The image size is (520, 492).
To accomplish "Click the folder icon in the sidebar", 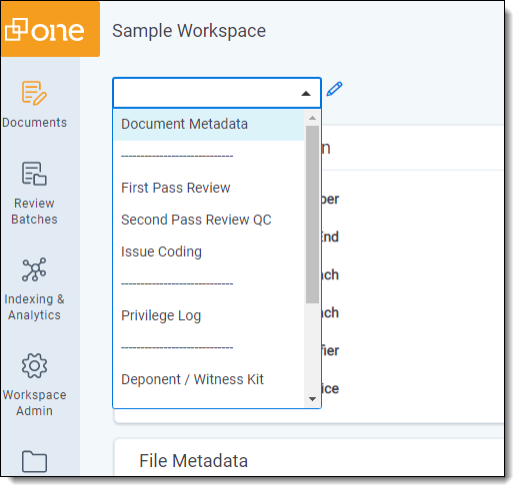I will 34,461.
